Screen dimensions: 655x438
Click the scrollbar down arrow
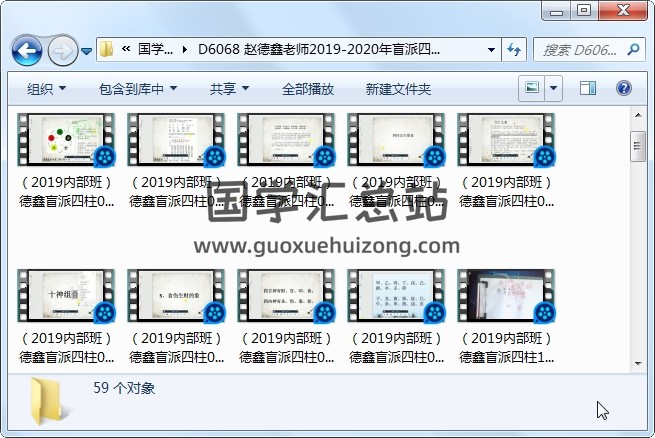pyautogui.click(x=638, y=363)
